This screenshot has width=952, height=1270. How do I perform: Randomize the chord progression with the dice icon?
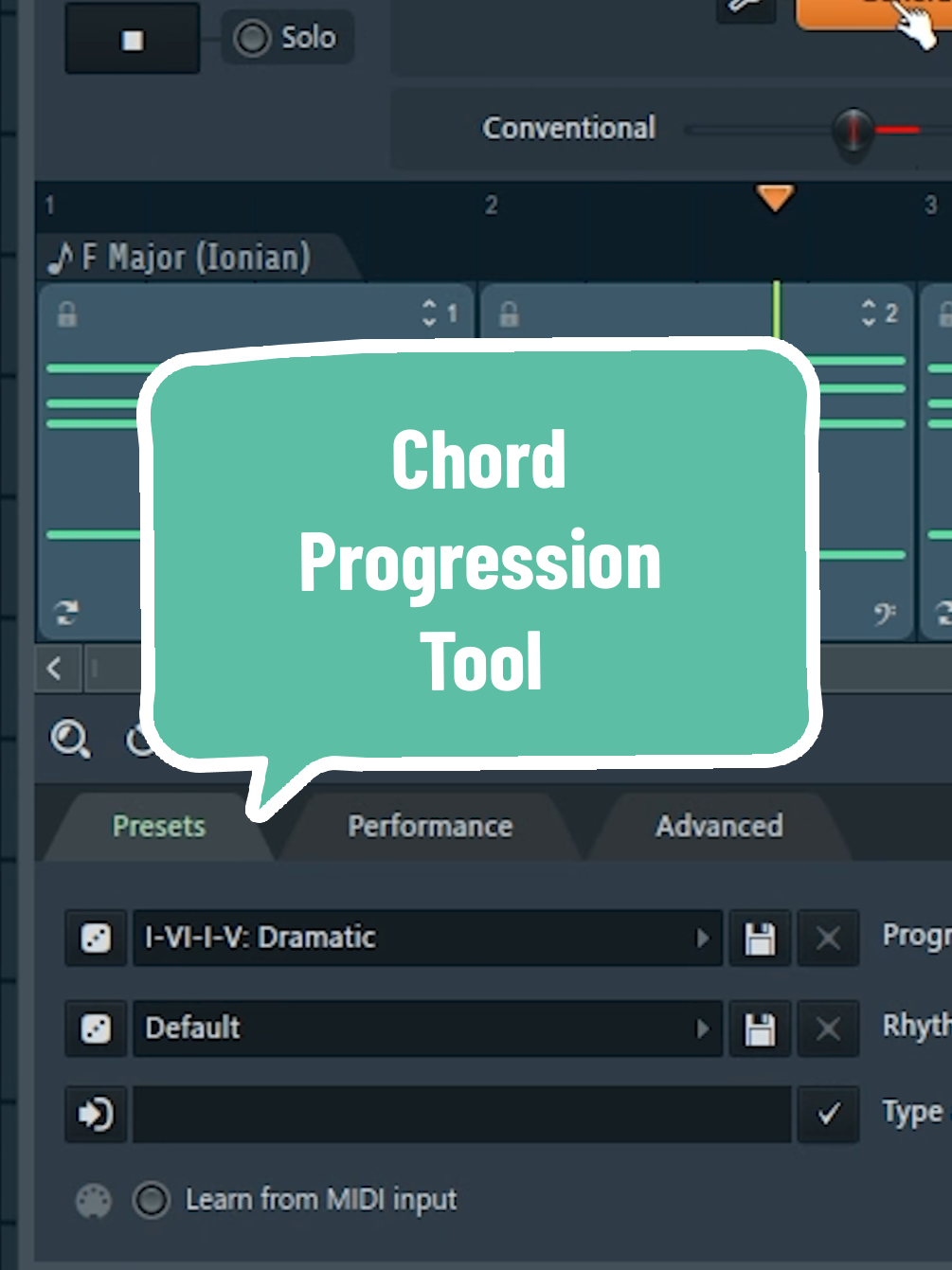pos(95,938)
